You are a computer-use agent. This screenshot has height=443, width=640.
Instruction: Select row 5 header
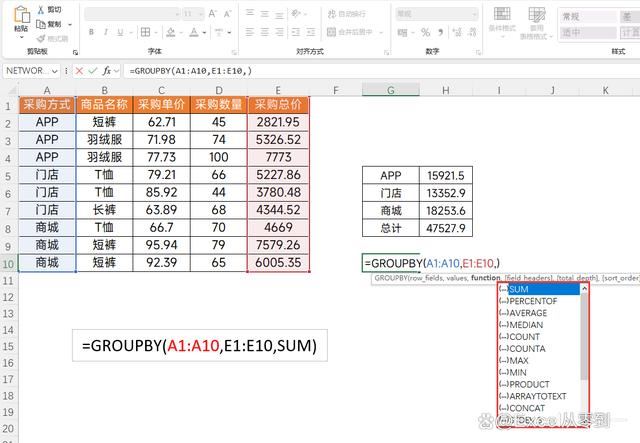(8, 176)
